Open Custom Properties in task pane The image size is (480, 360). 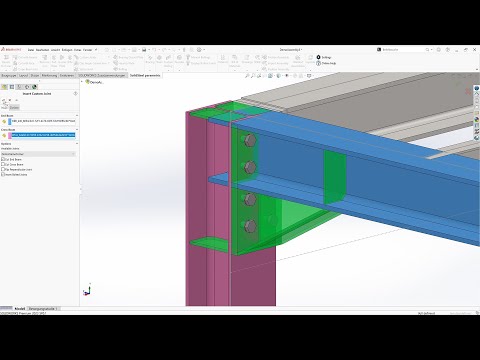coord(477,125)
